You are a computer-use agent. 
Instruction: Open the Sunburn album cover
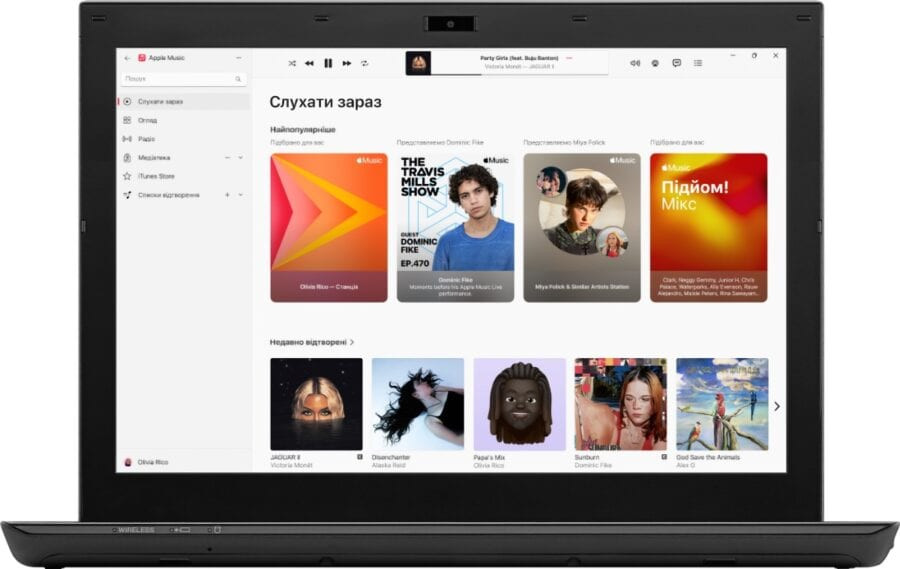tap(621, 404)
